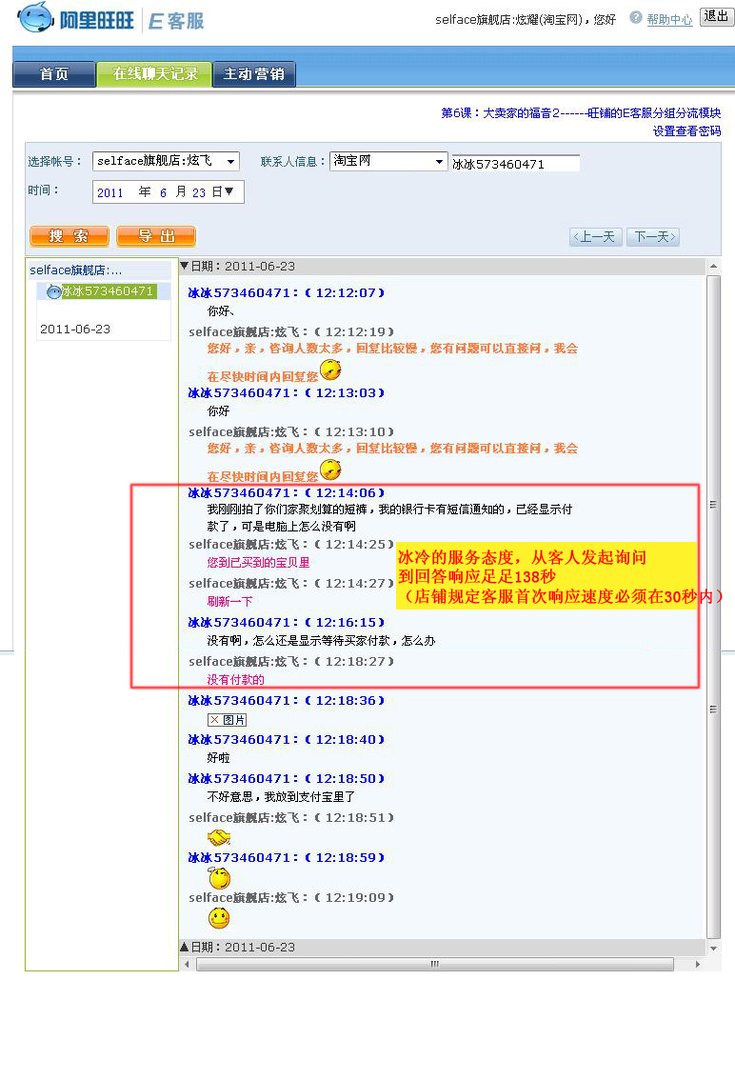Click the smiley emoji under the 12:19:09 message
735x1080 pixels.
click(x=219, y=918)
